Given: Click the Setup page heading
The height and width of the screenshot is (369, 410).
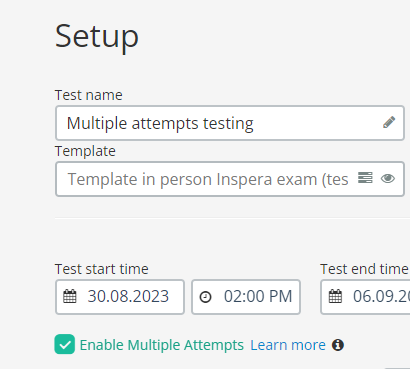Looking at the screenshot, I should (97, 36).
